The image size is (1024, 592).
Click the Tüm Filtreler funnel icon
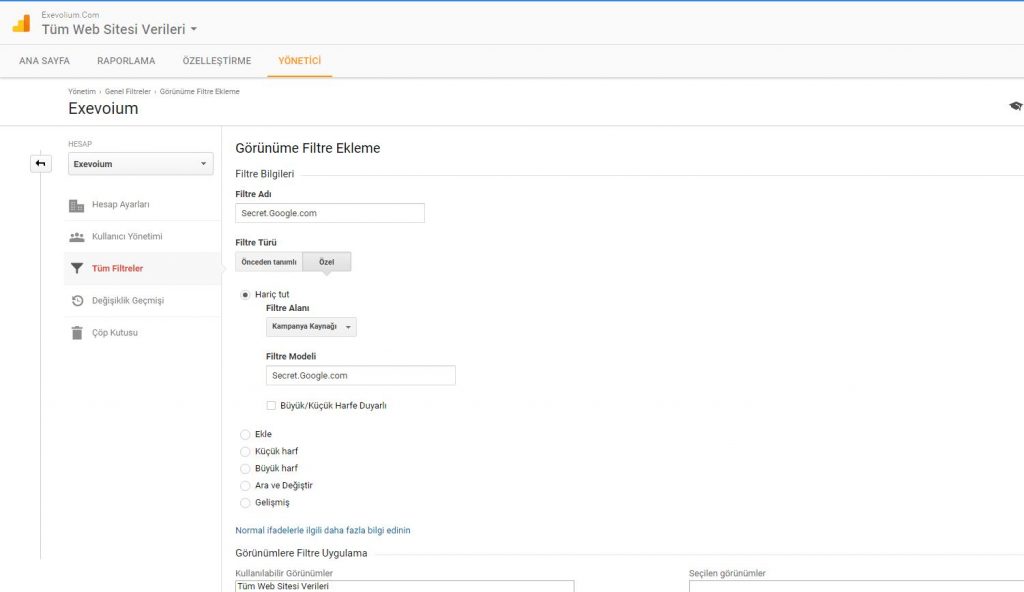pyautogui.click(x=77, y=269)
